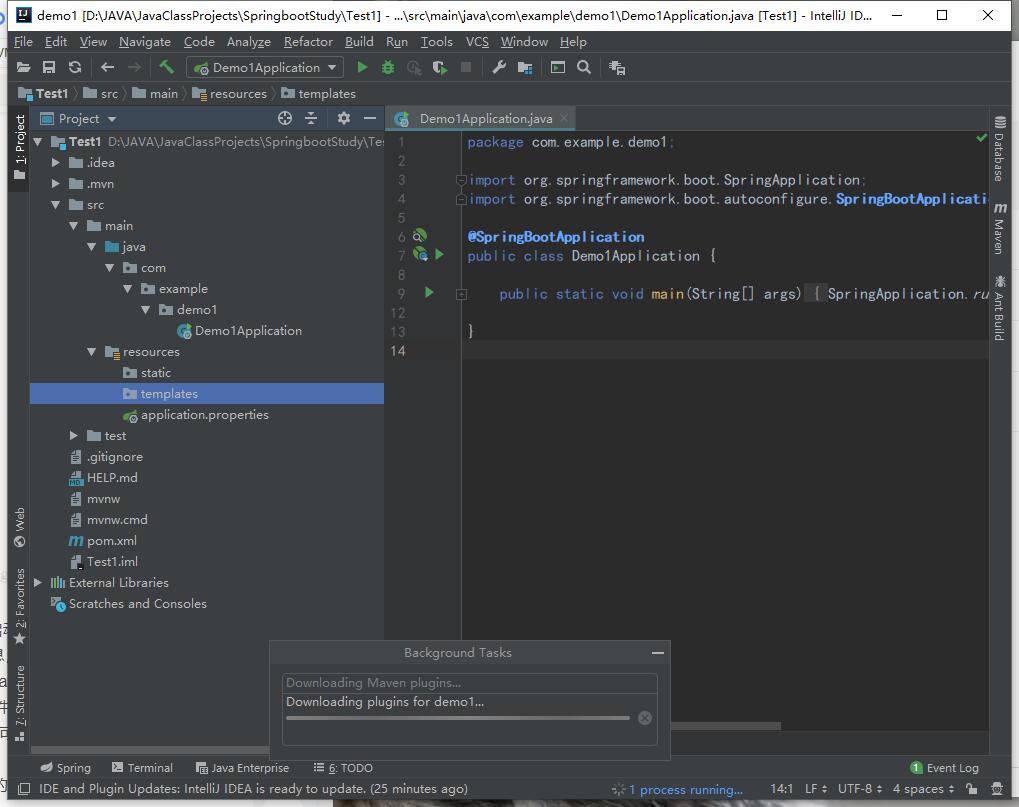Open the Refactor menu

[308, 42]
